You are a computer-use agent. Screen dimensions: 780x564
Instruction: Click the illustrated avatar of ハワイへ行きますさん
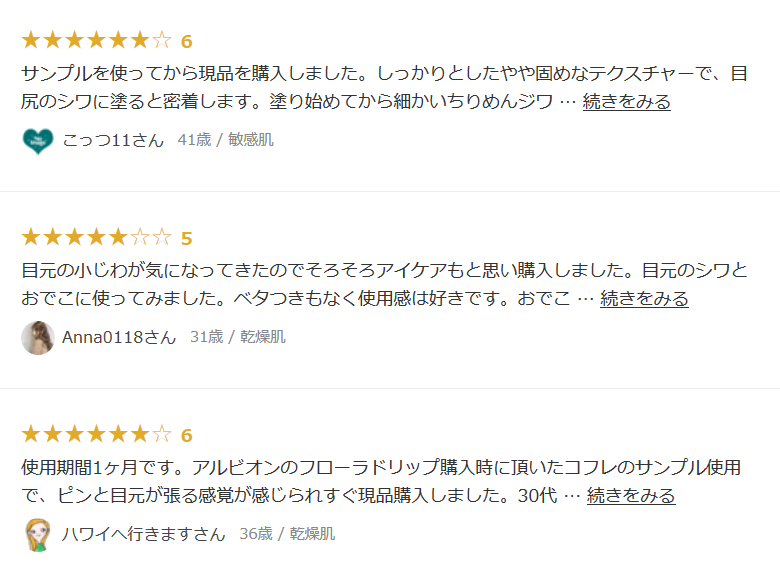click(37, 534)
